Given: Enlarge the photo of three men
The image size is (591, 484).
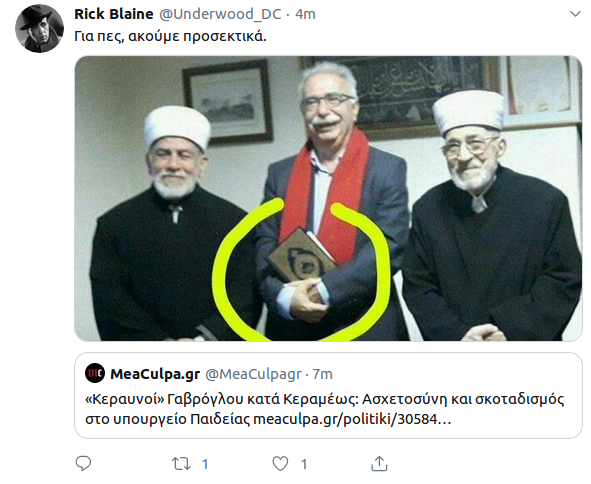Looking at the screenshot, I should 328,198.
